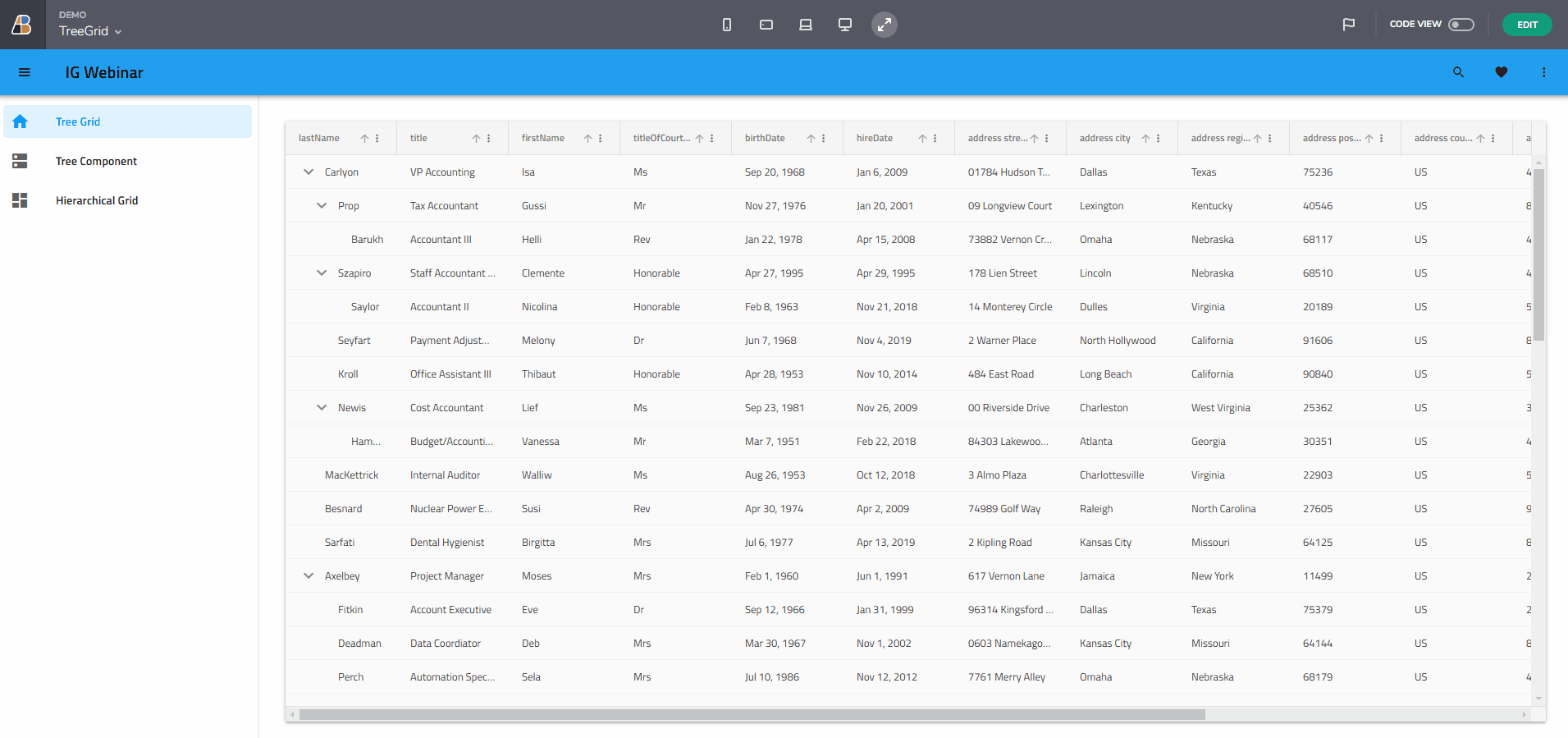Open the Tree Component nav item

point(96,161)
